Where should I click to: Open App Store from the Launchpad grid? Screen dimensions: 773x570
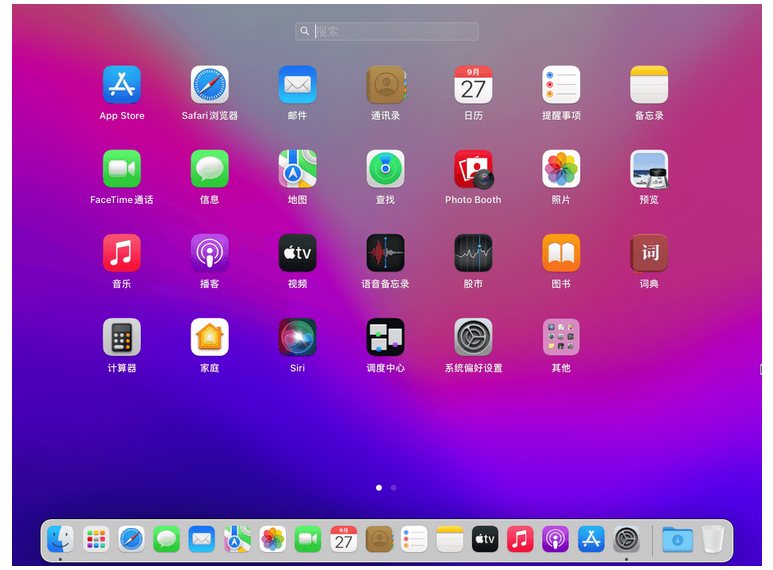pyautogui.click(x=122, y=85)
